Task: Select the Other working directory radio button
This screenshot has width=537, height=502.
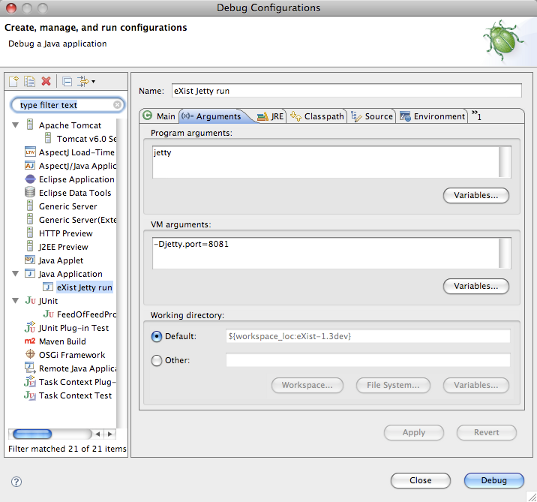Action: click(157, 360)
